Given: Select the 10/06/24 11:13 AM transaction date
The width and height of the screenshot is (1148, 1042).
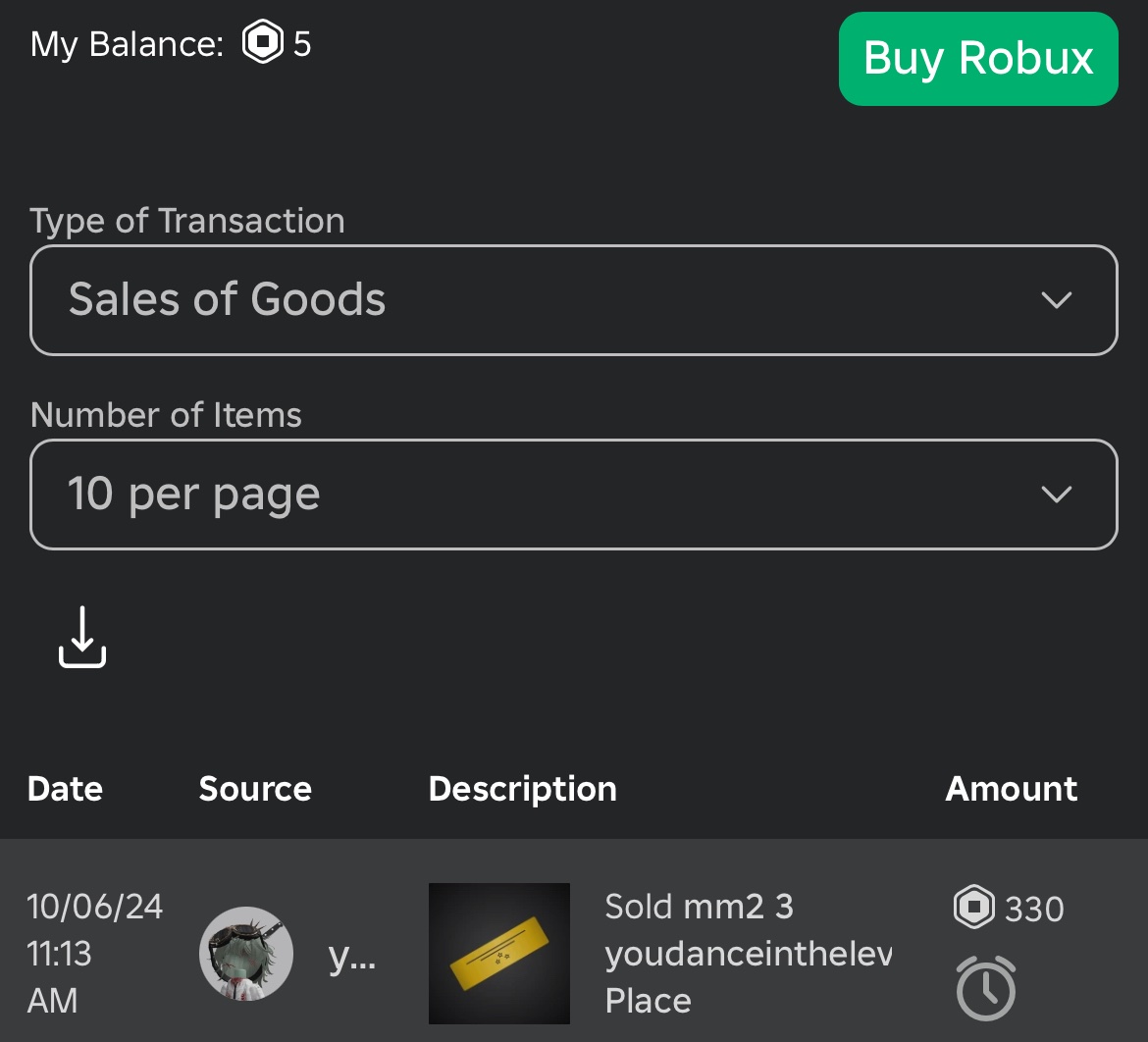Looking at the screenshot, I should [94, 954].
